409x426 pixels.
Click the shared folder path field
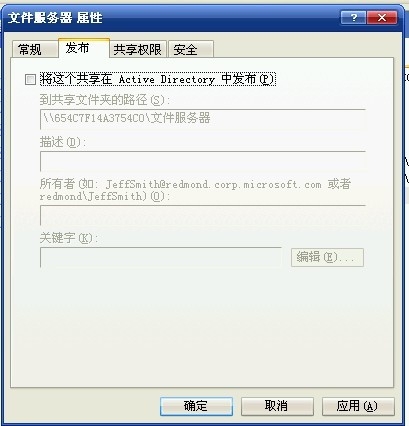click(203, 119)
